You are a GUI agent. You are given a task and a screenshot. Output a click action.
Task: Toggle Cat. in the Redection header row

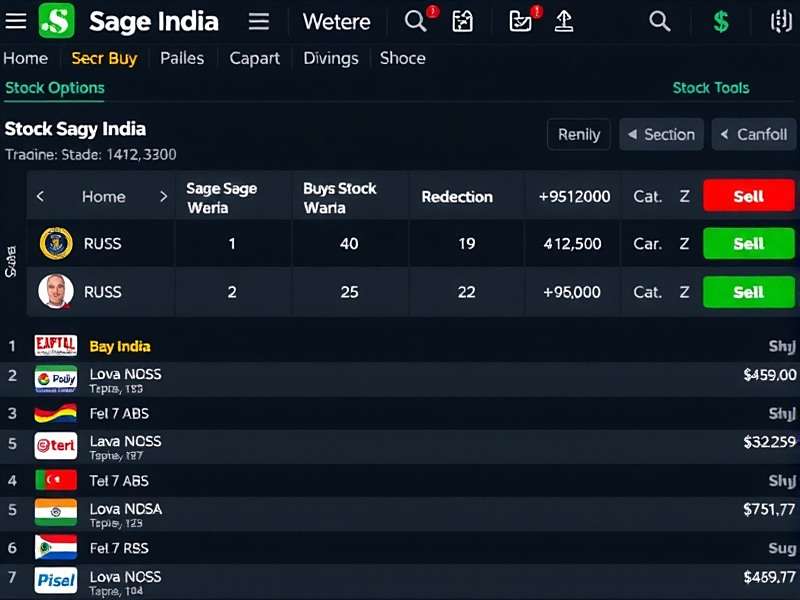pyautogui.click(x=648, y=196)
